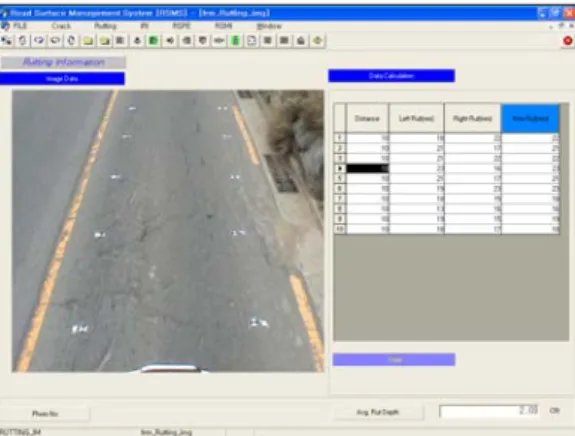Screen dimensions: 575x436
Task: Click the shield-shaped toolbar icon
Action: [x=202, y=40]
